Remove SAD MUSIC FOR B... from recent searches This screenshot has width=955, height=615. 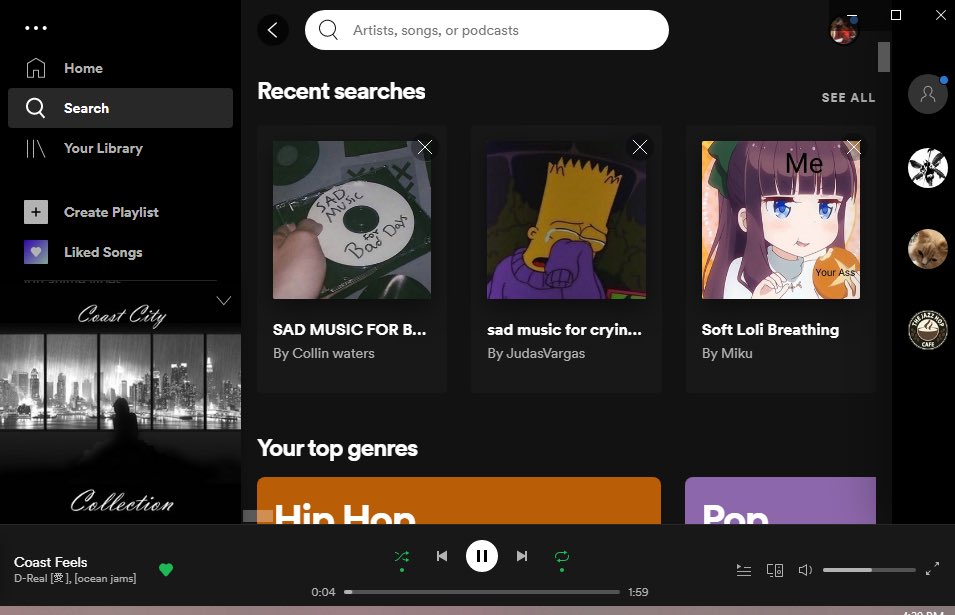[425, 147]
